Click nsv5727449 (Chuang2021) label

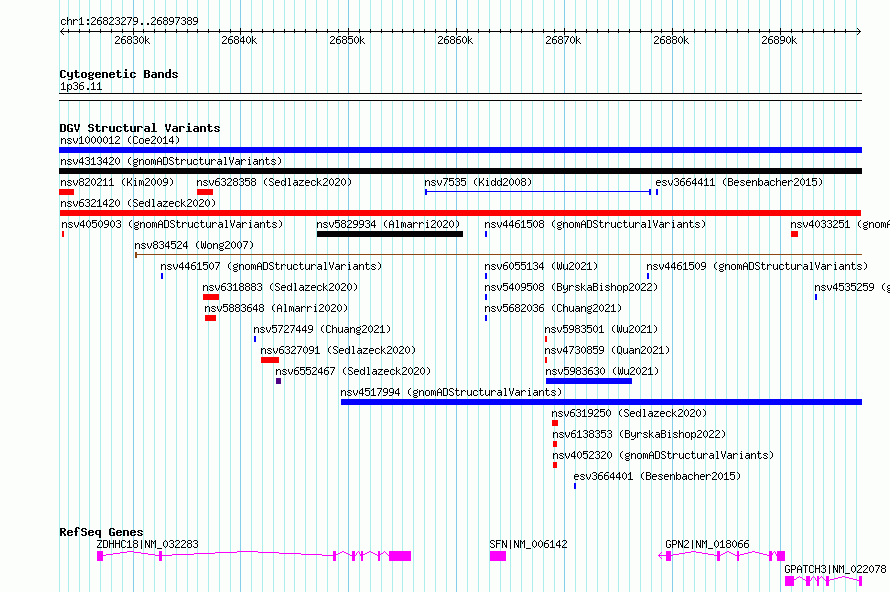(322, 329)
